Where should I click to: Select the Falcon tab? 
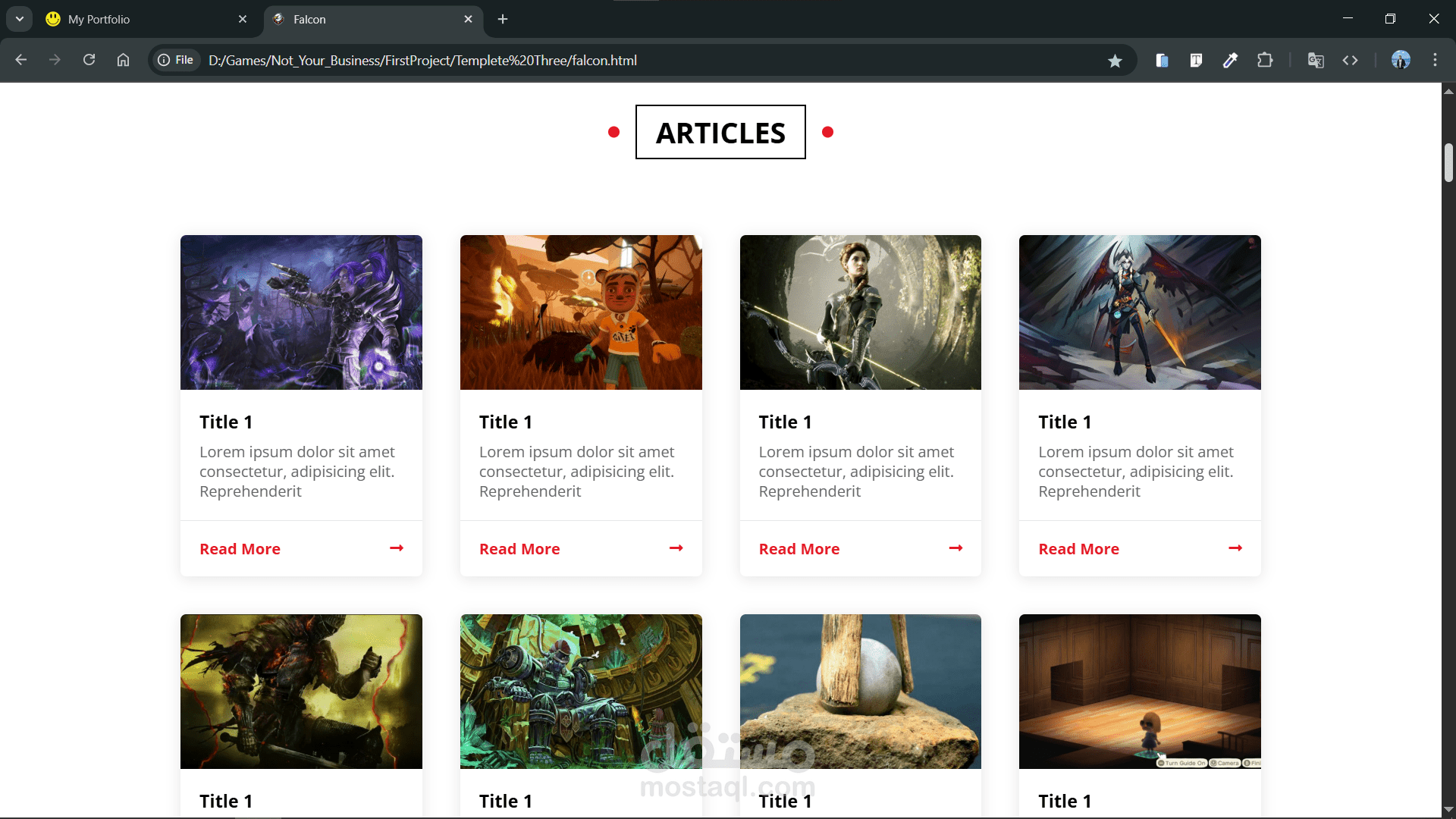(x=373, y=19)
